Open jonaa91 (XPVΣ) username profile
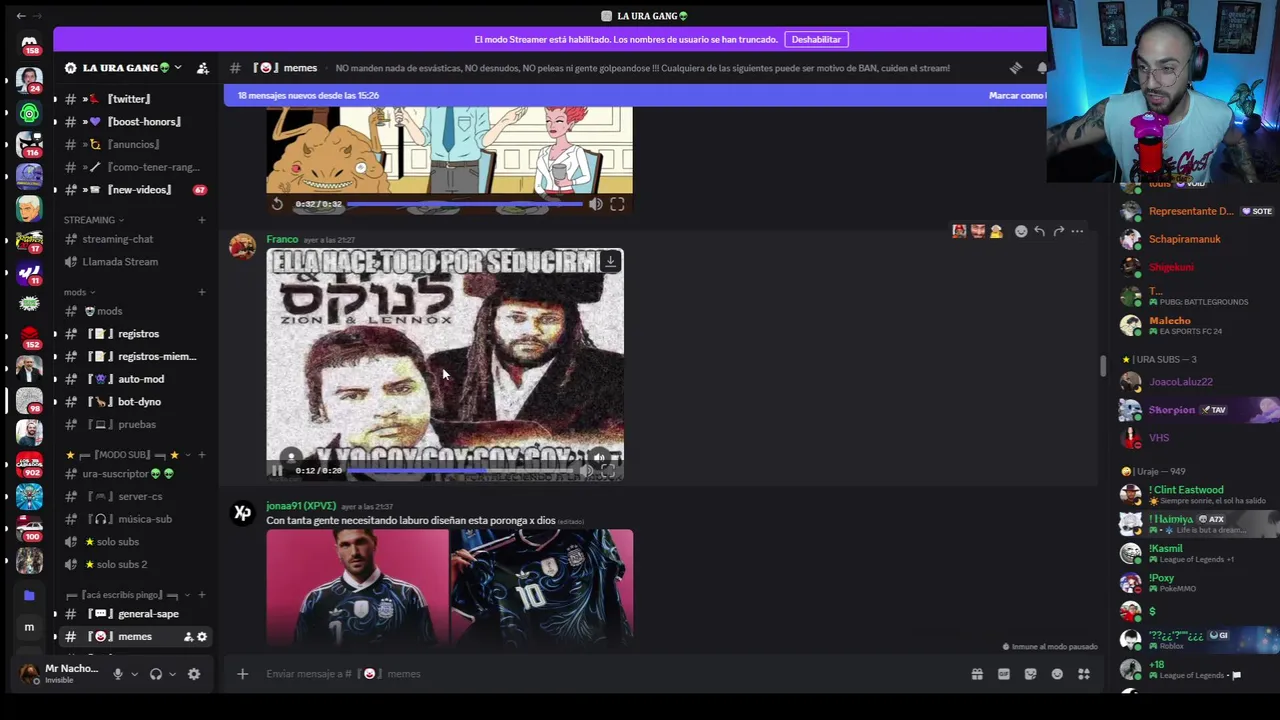1280x720 pixels. (301, 506)
